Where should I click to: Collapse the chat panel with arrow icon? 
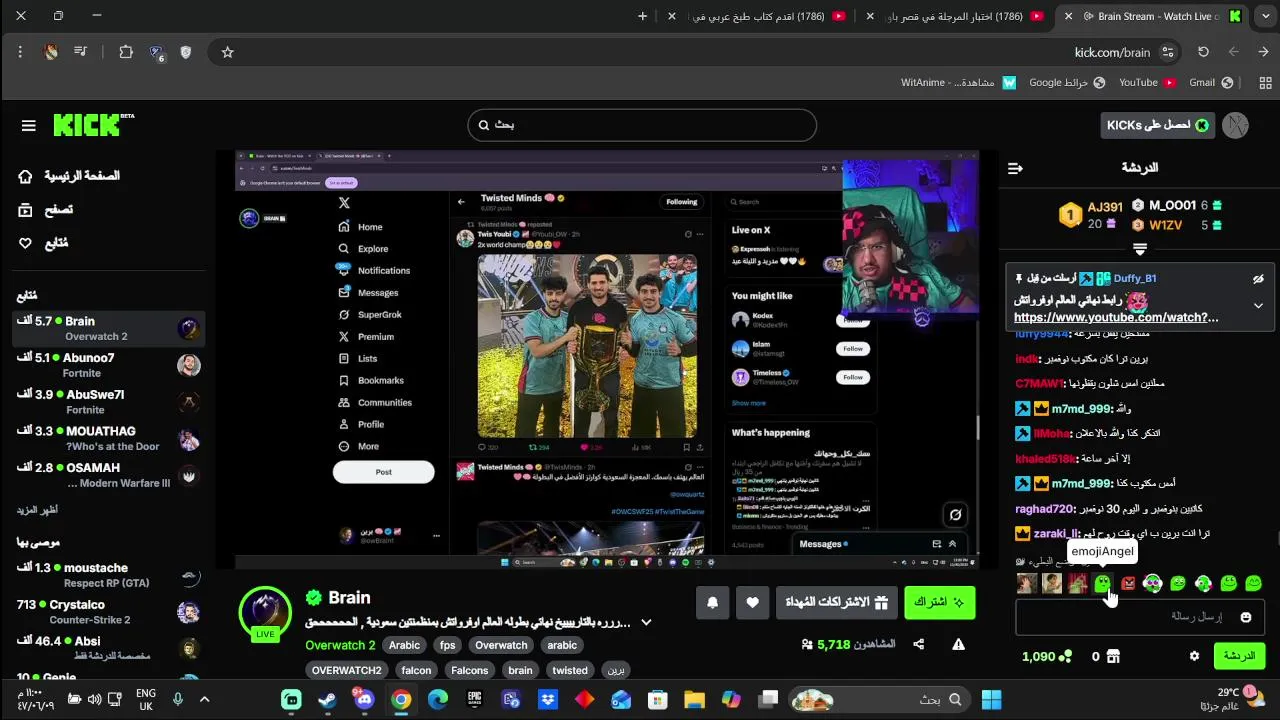click(1015, 168)
